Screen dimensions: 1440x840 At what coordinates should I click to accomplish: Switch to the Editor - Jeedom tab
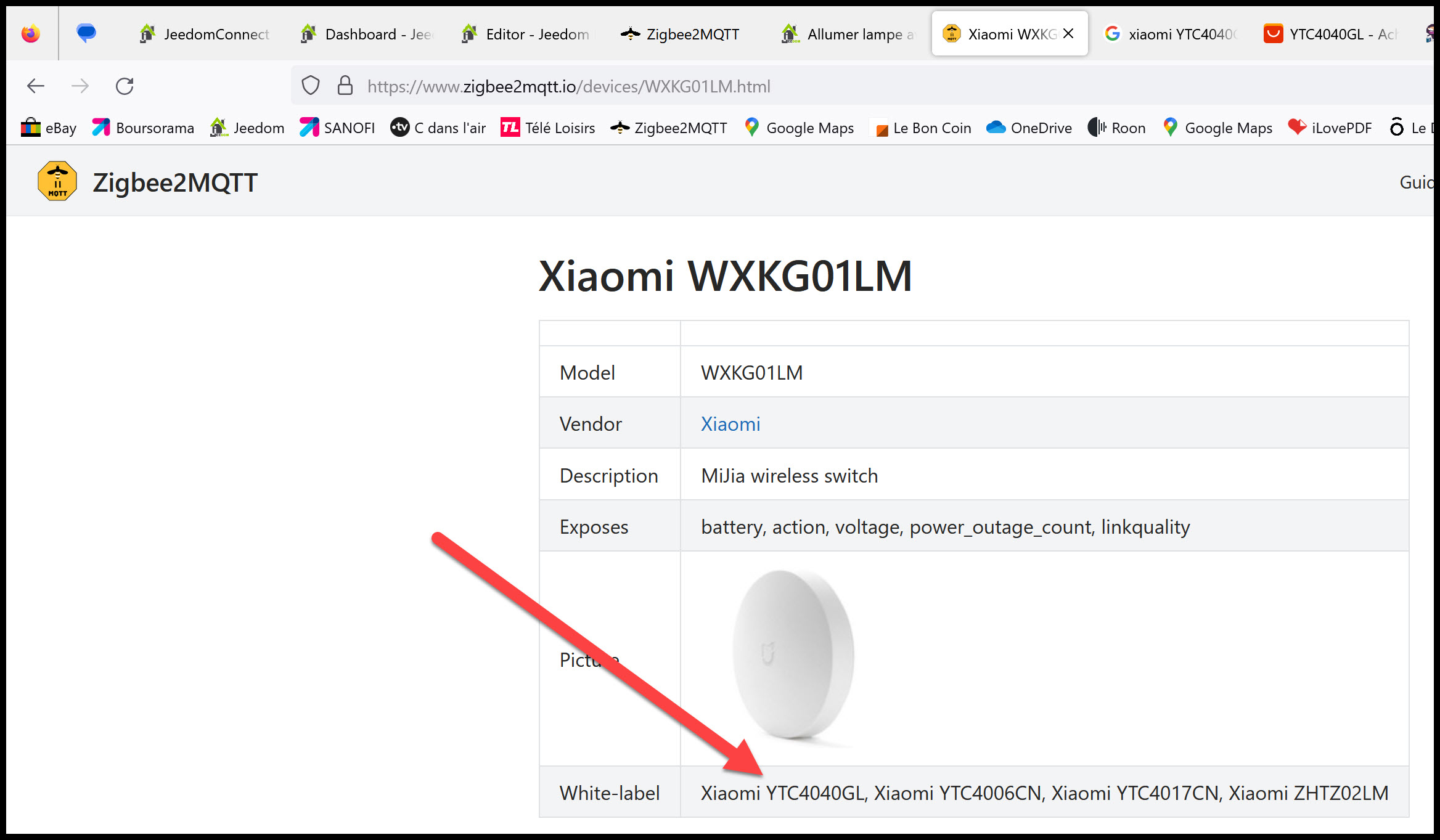click(527, 34)
